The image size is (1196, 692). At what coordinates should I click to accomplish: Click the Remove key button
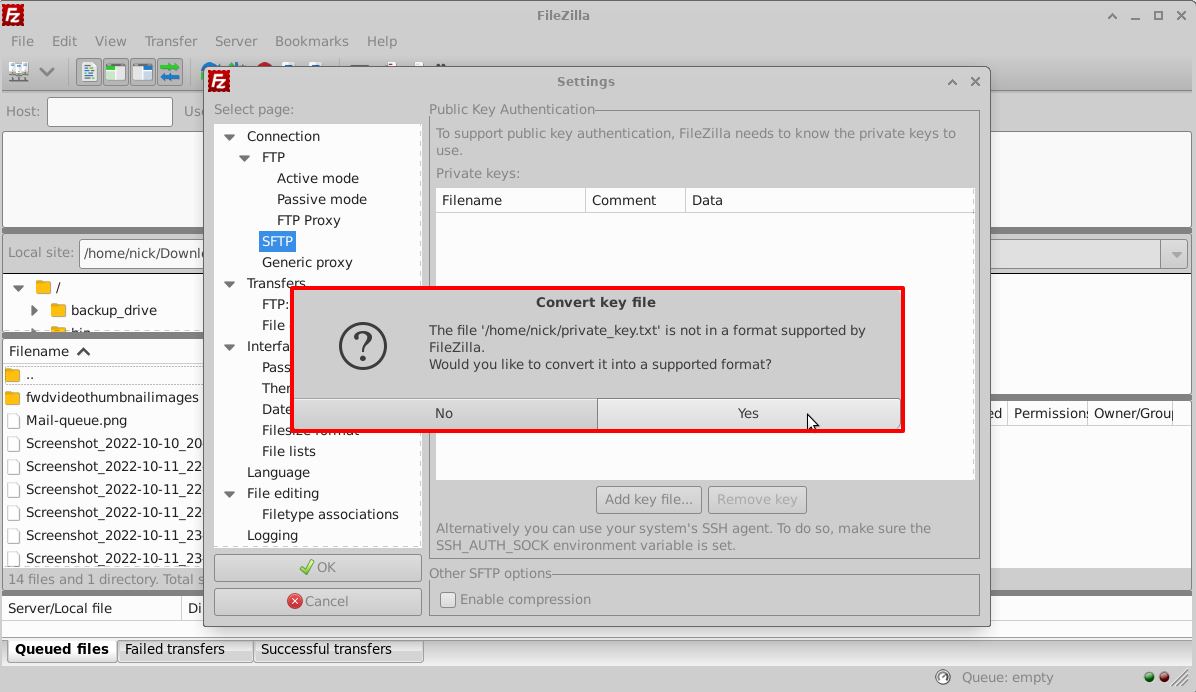click(757, 500)
